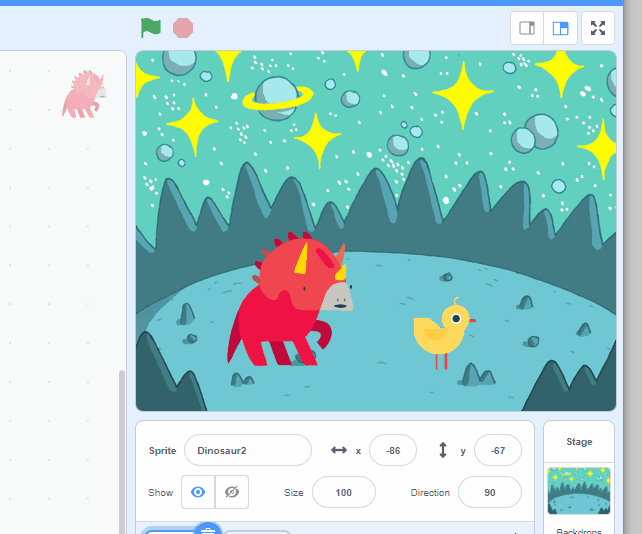Click the red stop button

pyautogui.click(x=183, y=28)
